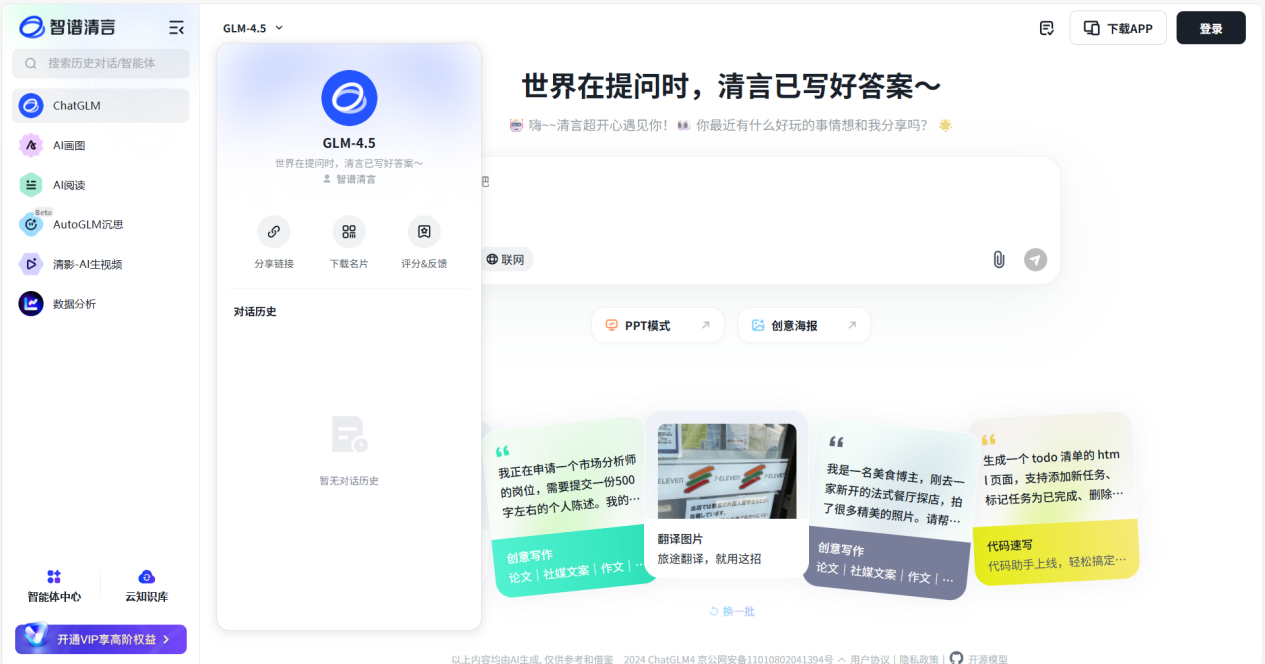Viewport: 1265px width, 664px height.
Task: Open the 开源模型 GitHub link
Action: (x=979, y=658)
